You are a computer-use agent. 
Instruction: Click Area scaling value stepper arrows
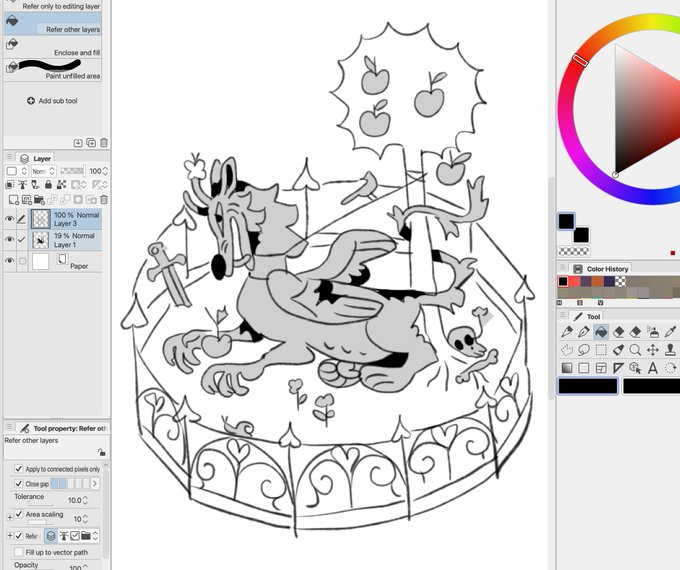point(85,519)
